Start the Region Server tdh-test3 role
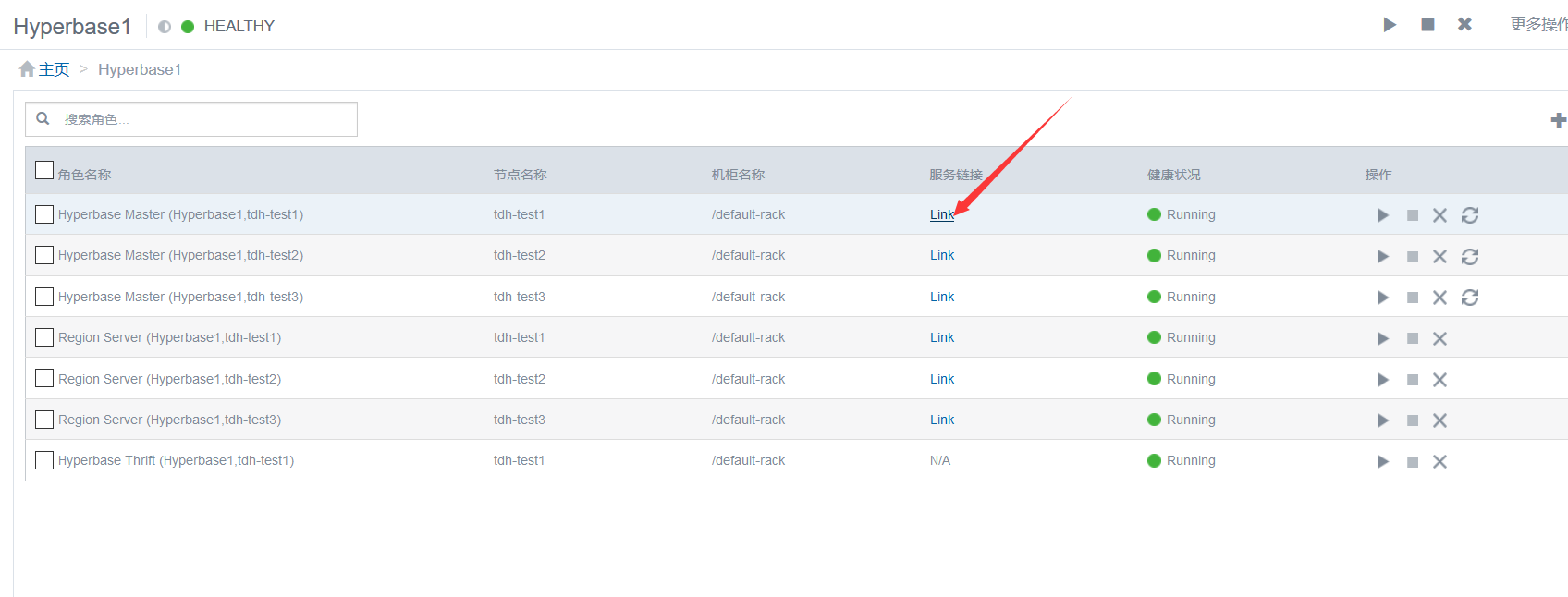 pos(1382,420)
